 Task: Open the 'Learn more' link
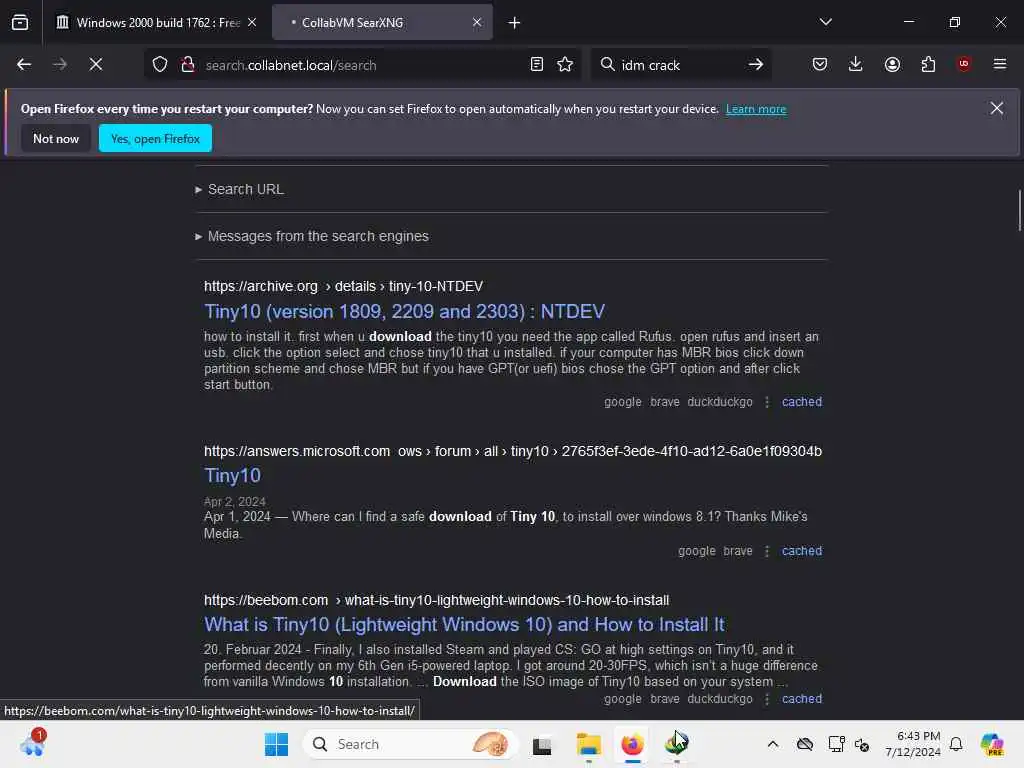[756, 109]
